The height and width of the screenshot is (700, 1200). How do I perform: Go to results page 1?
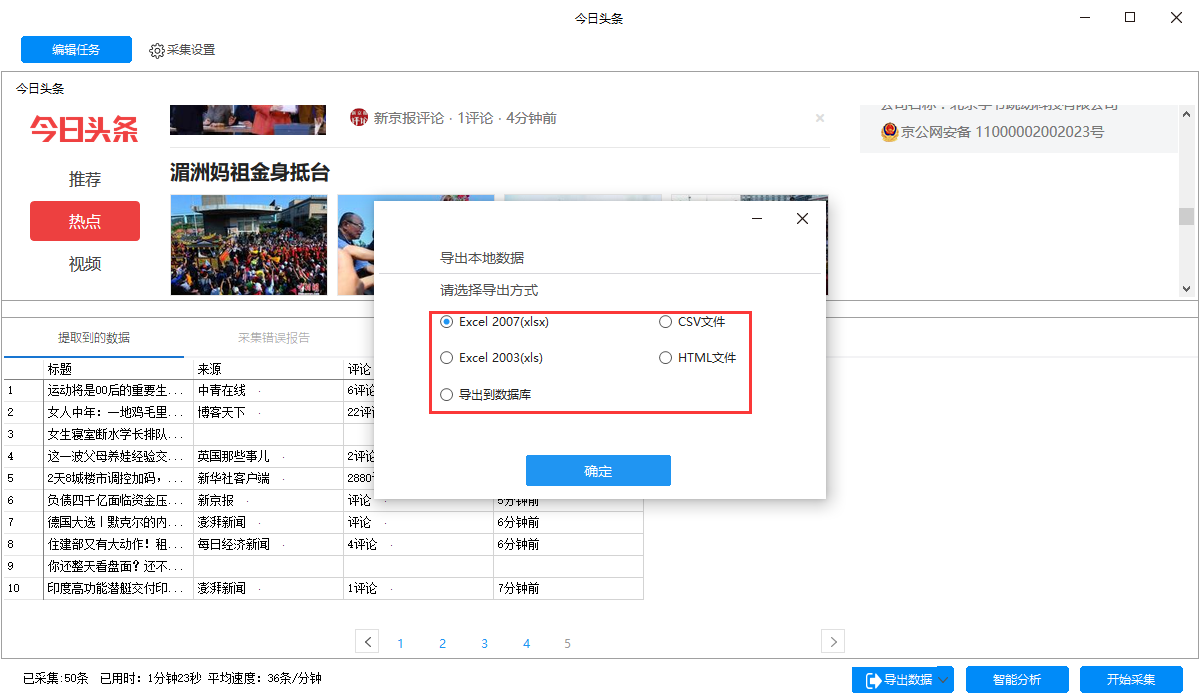(x=401, y=643)
